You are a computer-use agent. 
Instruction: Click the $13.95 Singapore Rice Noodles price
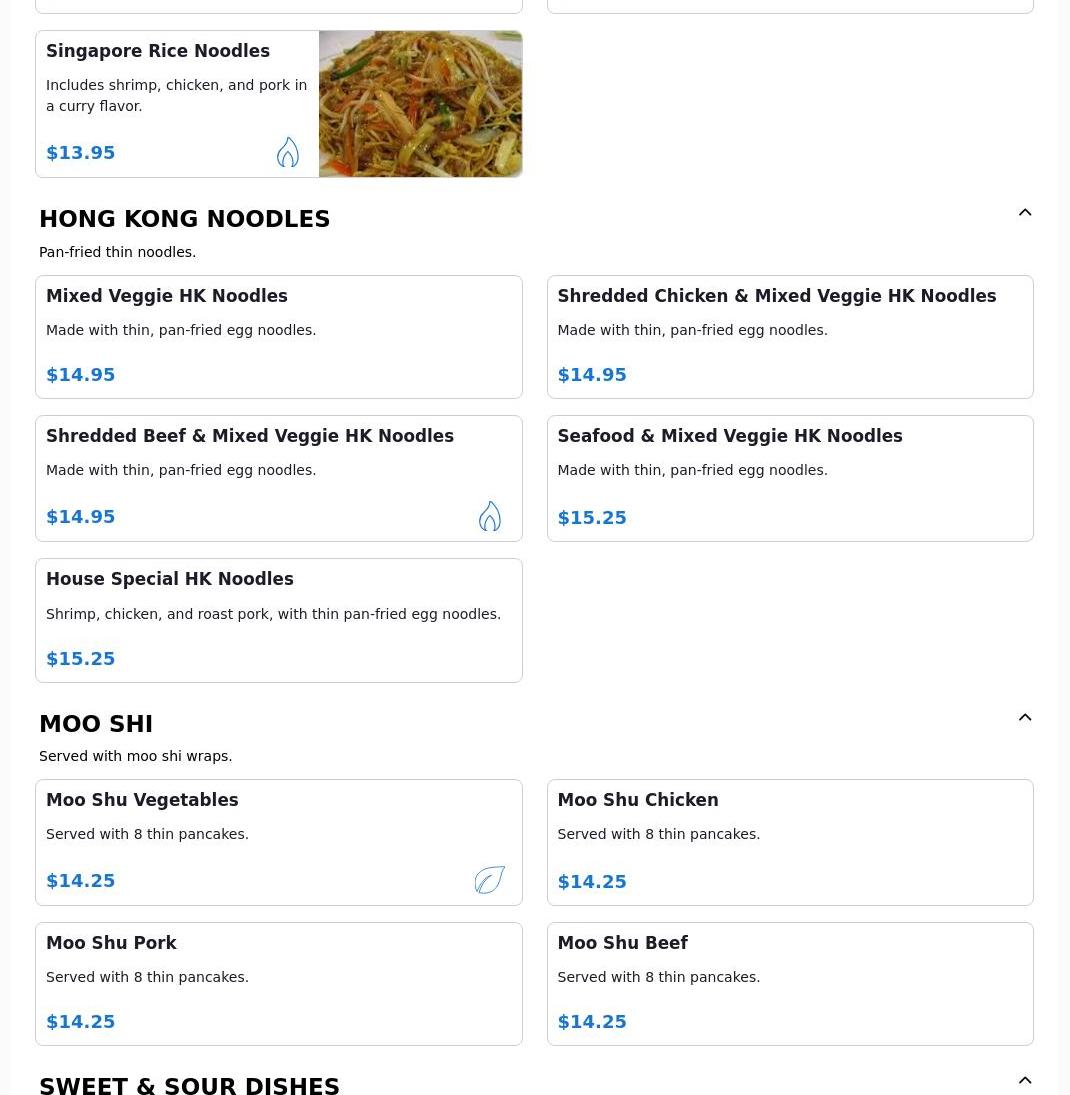coord(81,153)
